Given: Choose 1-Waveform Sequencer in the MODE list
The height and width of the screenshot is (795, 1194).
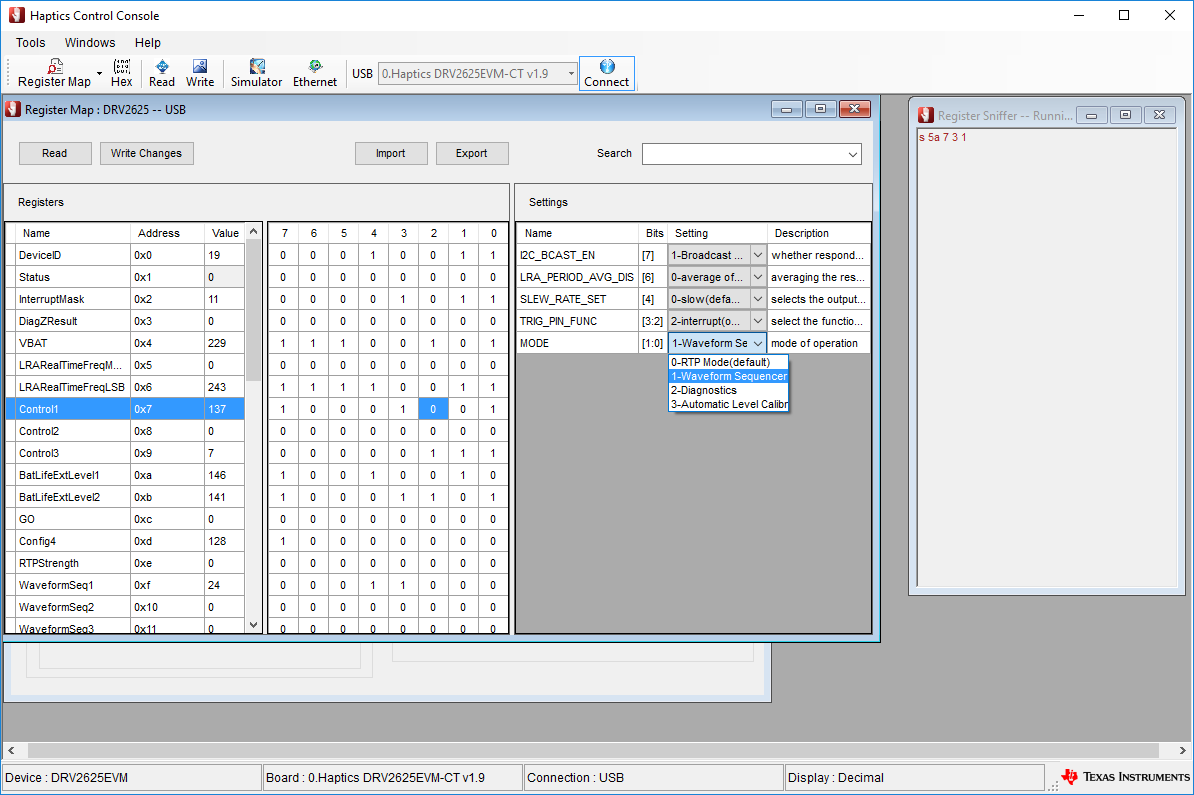Looking at the screenshot, I should coord(729,376).
